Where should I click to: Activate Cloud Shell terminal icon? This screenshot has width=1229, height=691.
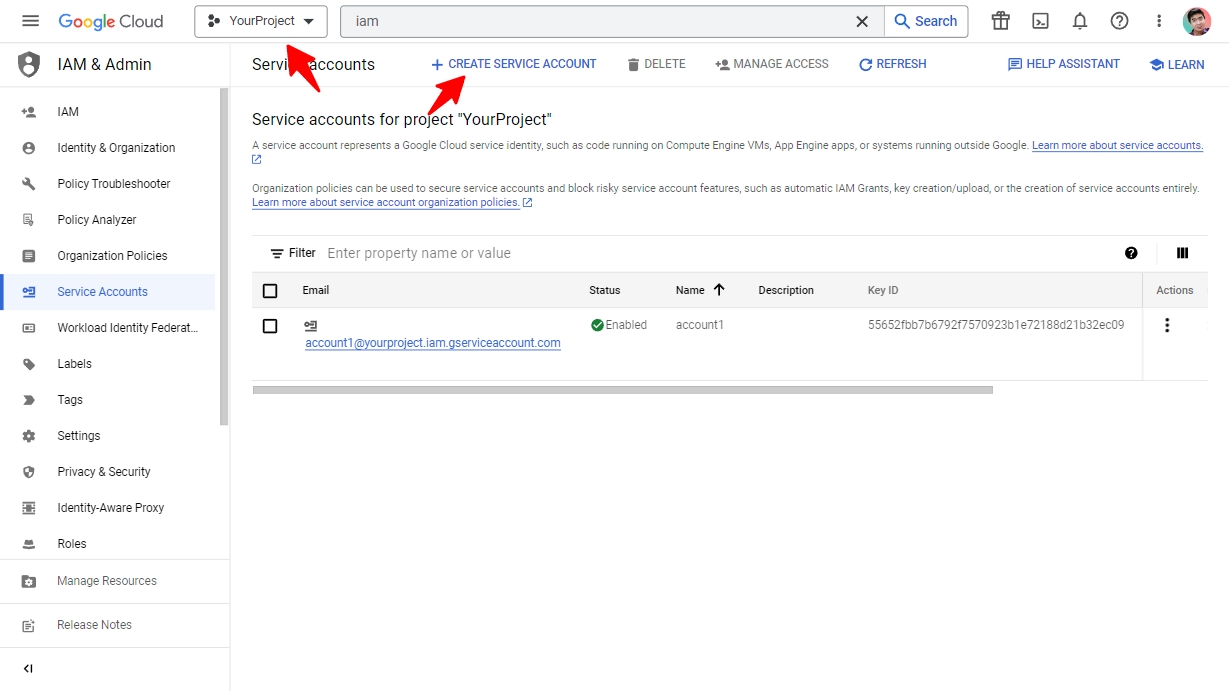pyautogui.click(x=1040, y=21)
